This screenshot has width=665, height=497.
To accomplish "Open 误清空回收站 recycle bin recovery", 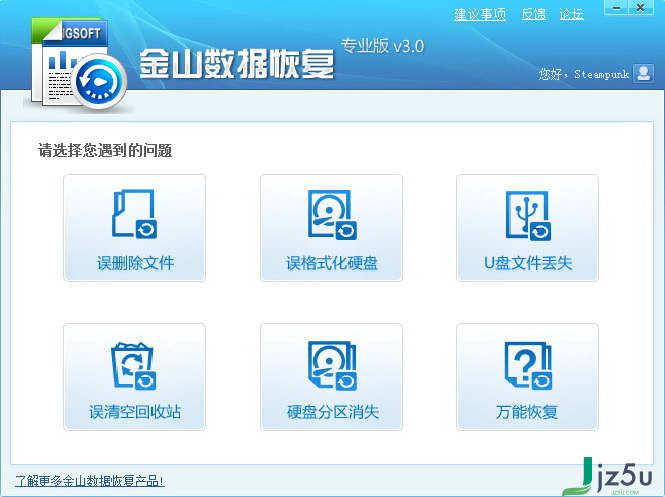I will coord(134,377).
